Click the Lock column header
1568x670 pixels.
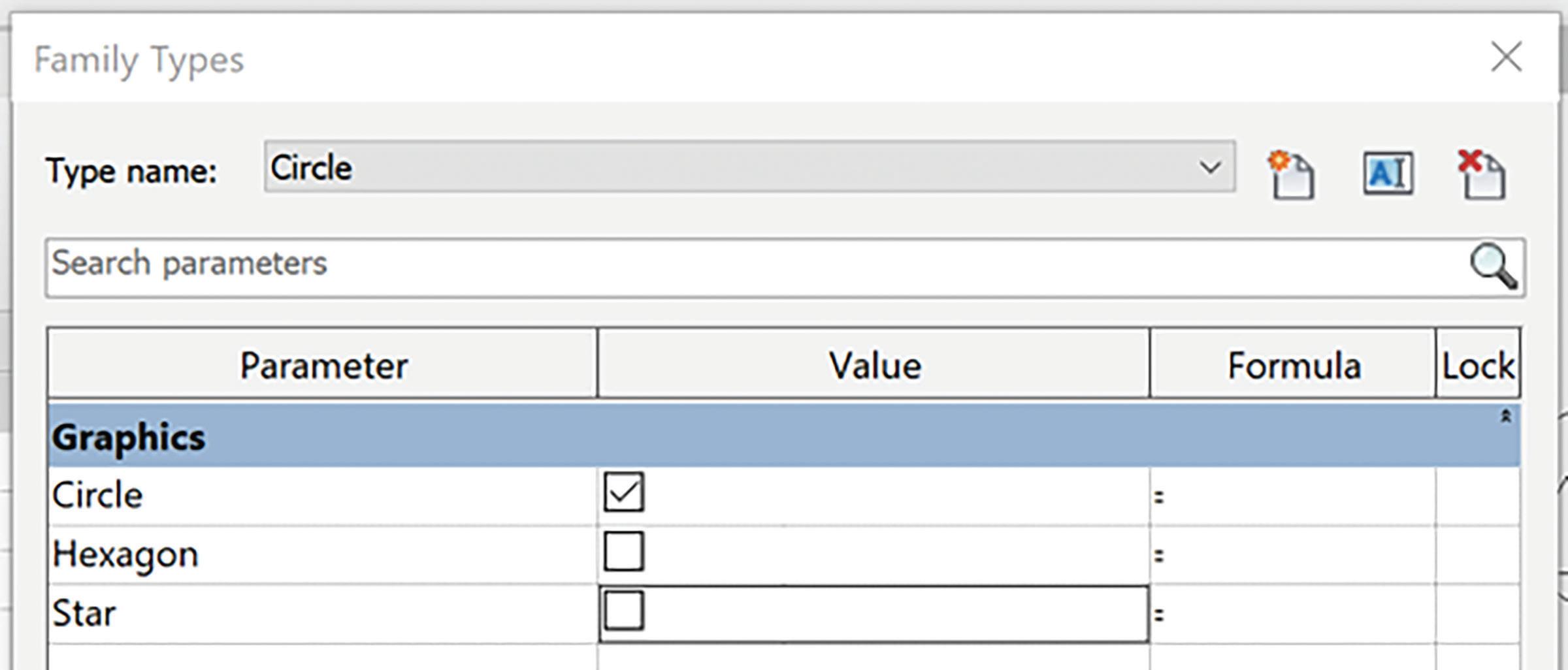[1478, 364]
